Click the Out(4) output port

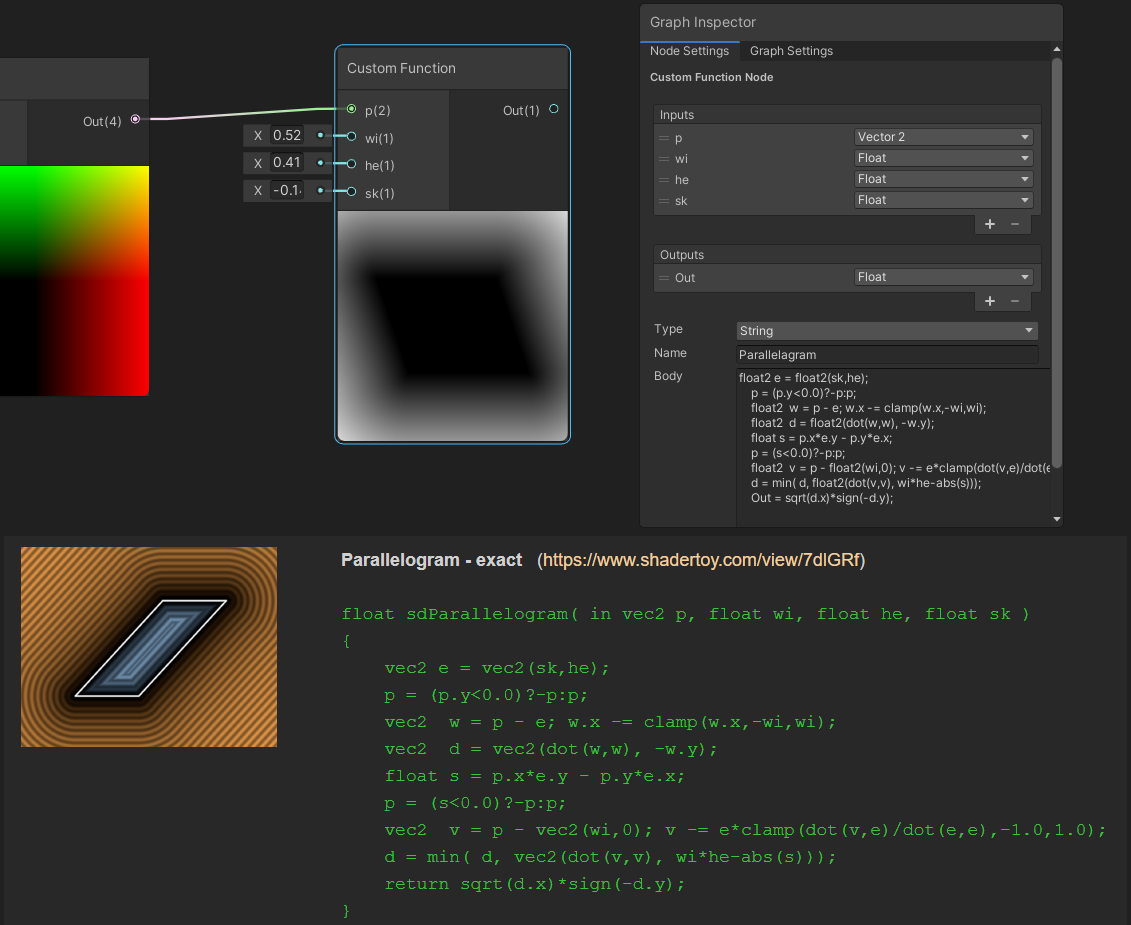[135, 120]
